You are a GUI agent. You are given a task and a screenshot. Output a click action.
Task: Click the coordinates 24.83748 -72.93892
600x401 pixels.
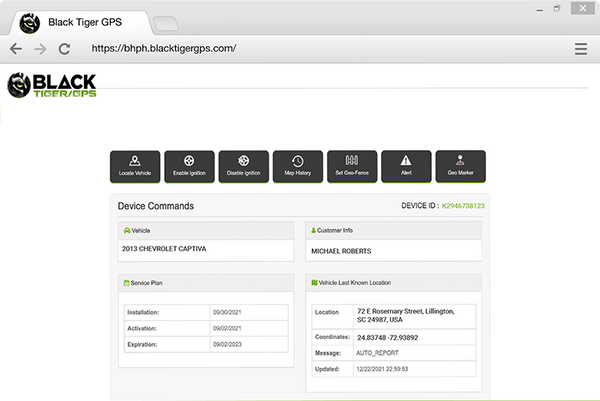pyautogui.click(x=388, y=338)
